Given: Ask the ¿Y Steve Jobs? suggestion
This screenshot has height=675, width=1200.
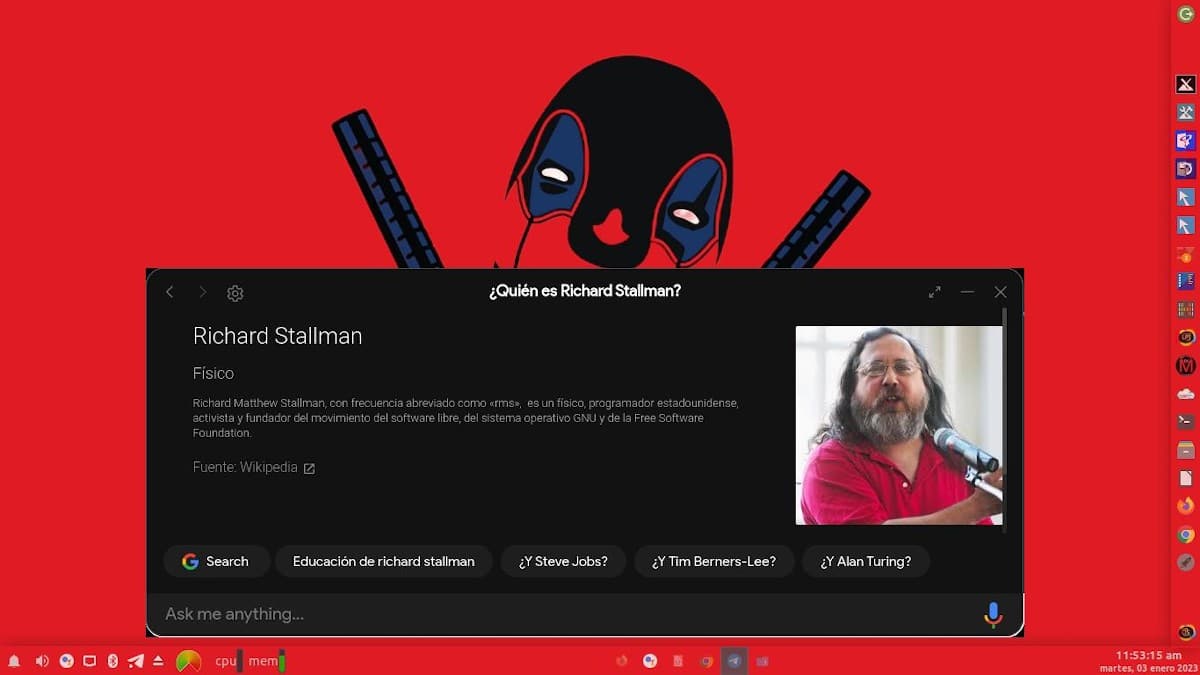Looking at the screenshot, I should click(563, 561).
